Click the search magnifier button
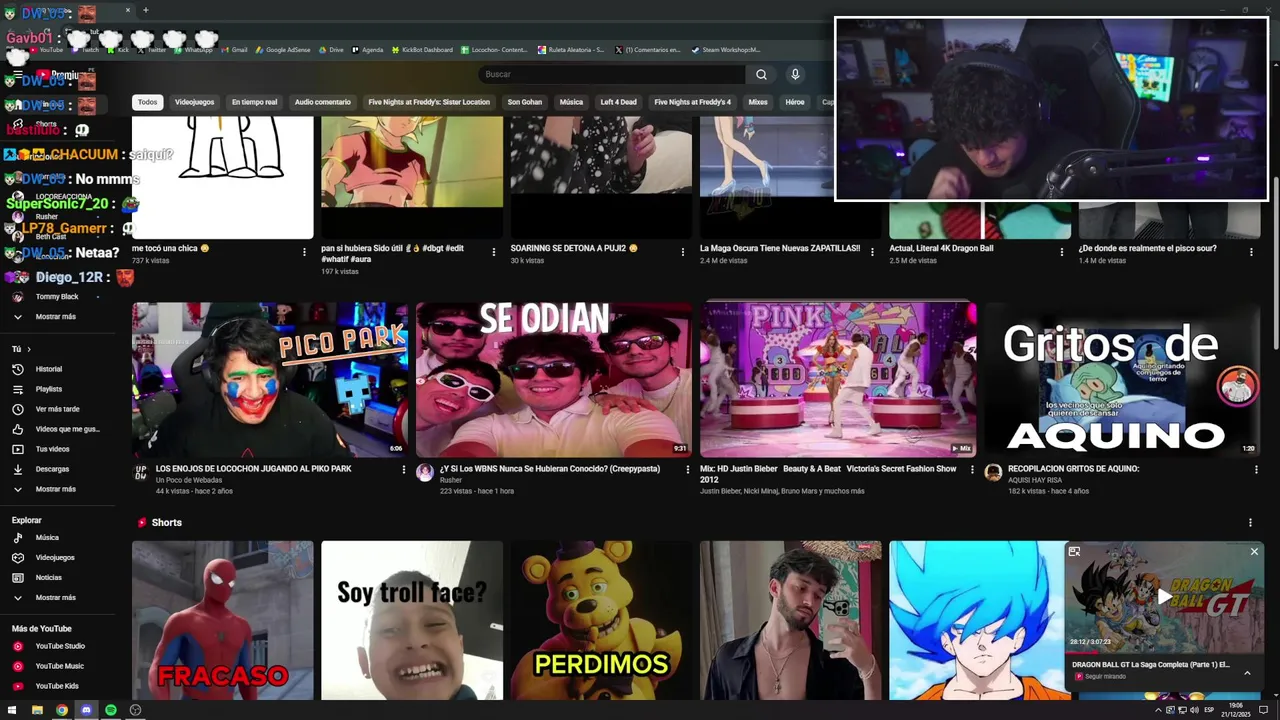The height and width of the screenshot is (720, 1280). click(761, 74)
